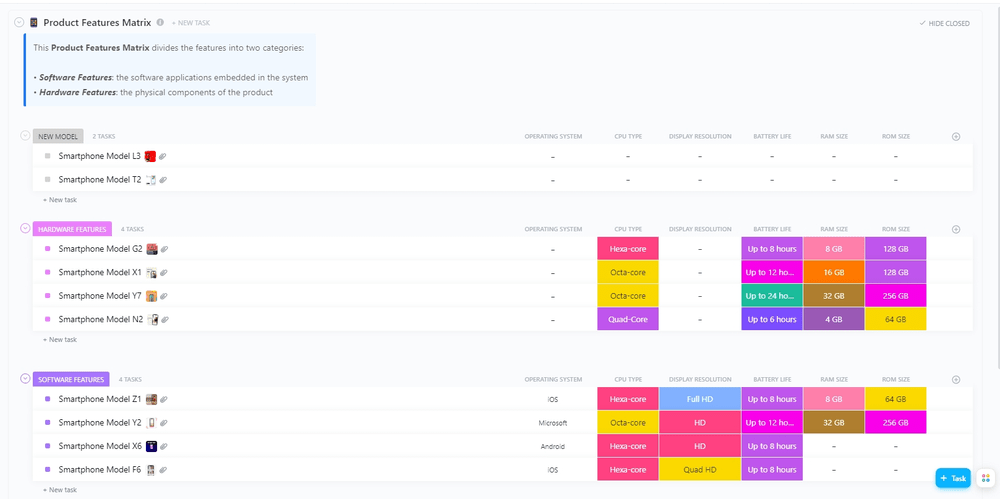Click the orange 16 GB RAM cell for Model X1
Viewport: 1000px width, 499px height.
pyautogui.click(x=834, y=272)
